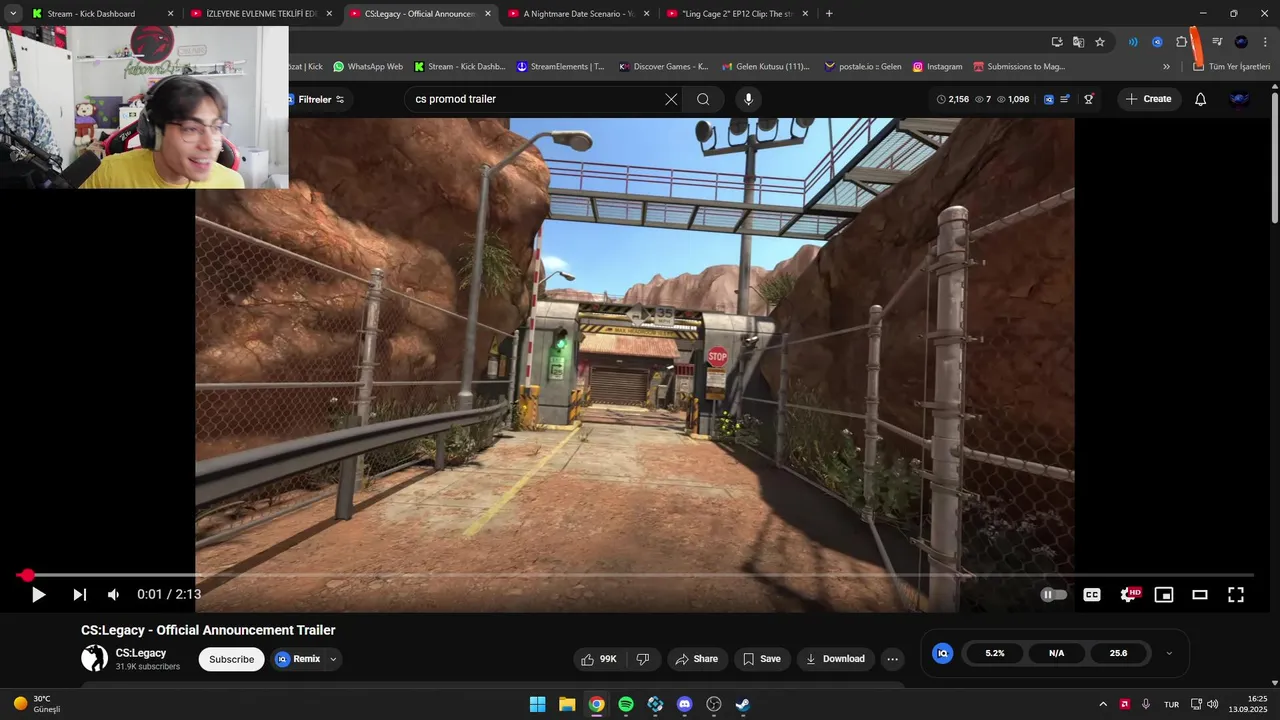
Task: Click vidIQ trophy icon in header
Action: pyautogui.click(x=1088, y=99)
